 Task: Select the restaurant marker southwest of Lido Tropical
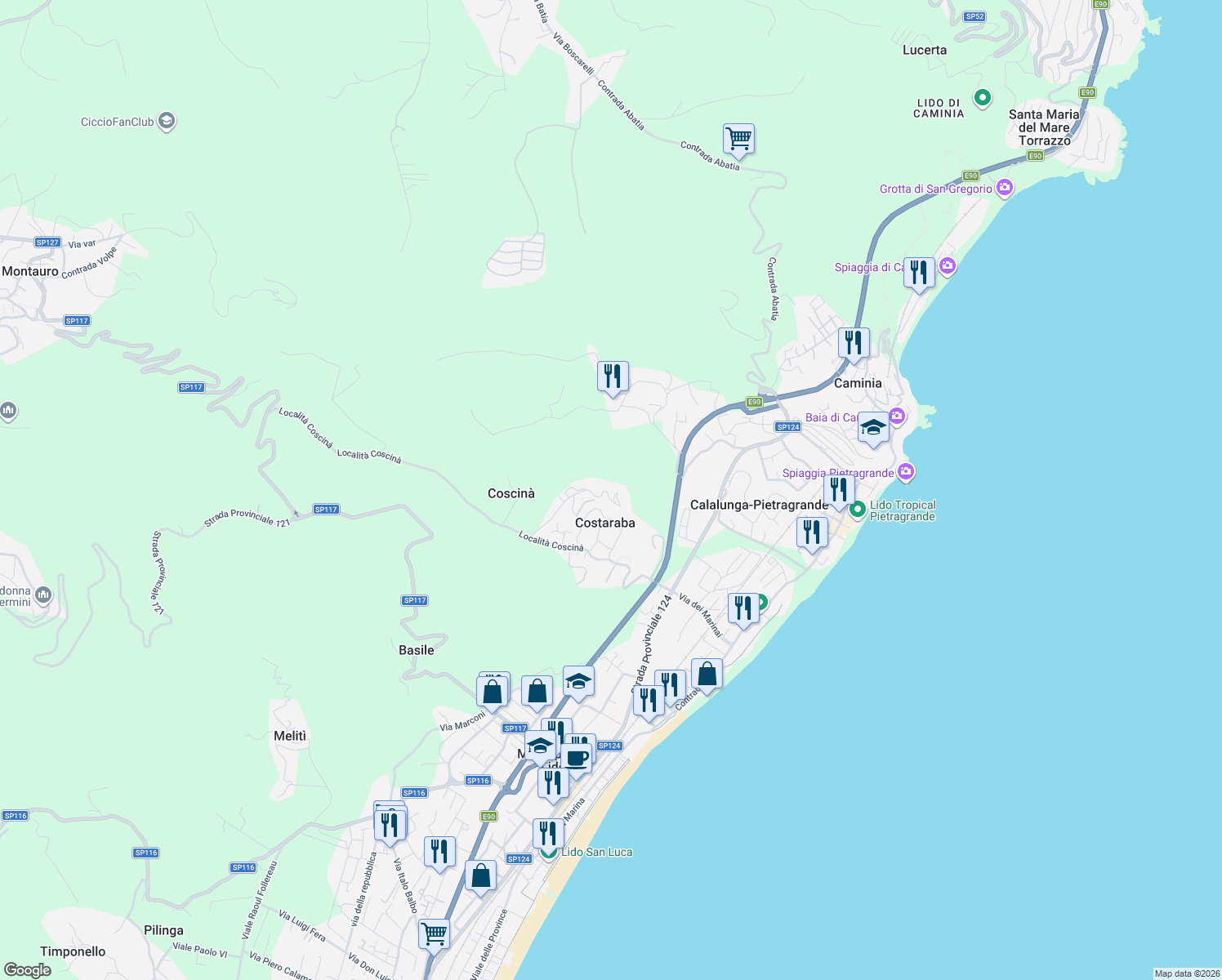click(x=812, y=533)
